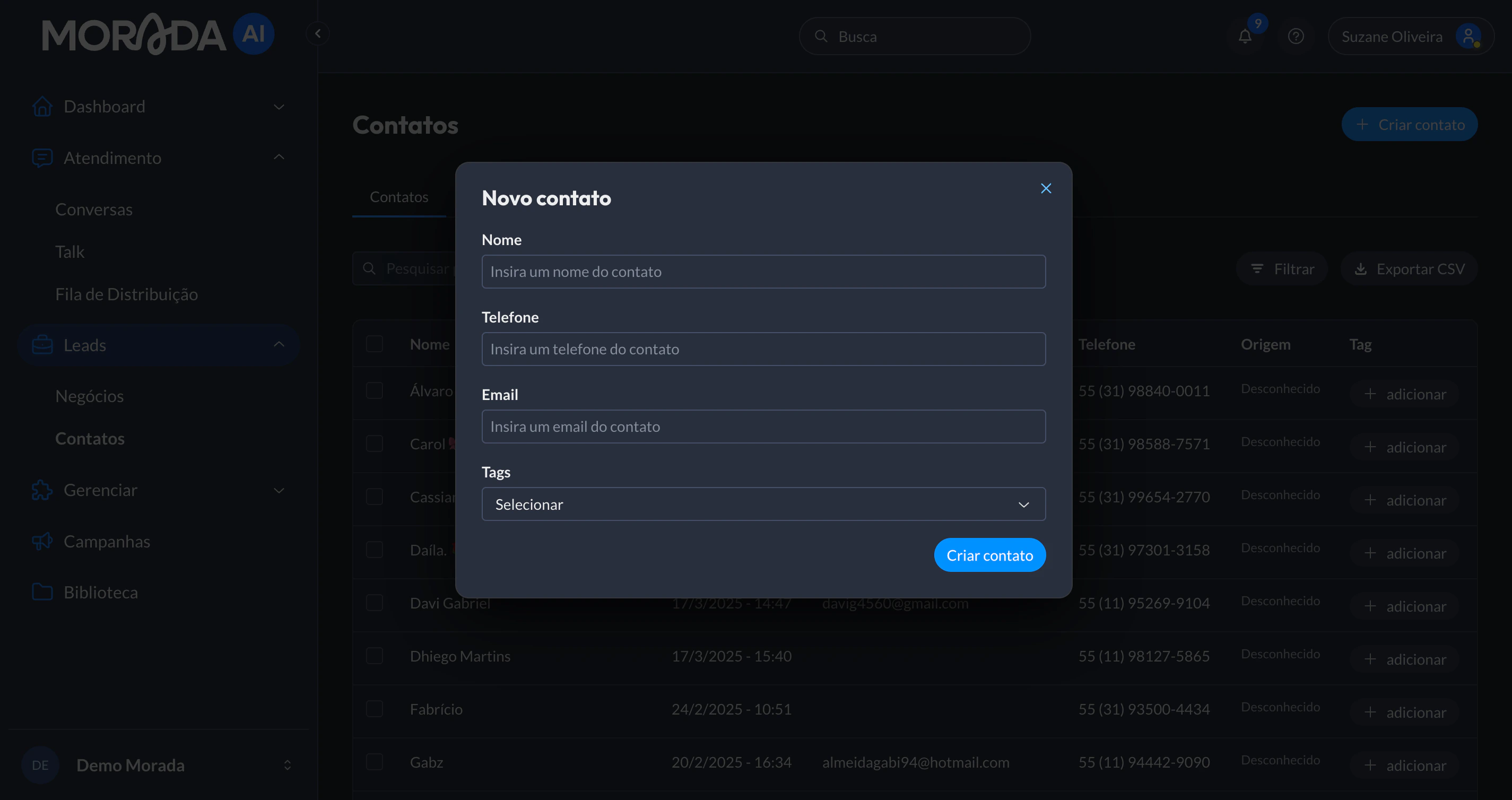The image size is (1512, 800).
Task: Close the Novo contato dialog
Action: click(1045, 188)
